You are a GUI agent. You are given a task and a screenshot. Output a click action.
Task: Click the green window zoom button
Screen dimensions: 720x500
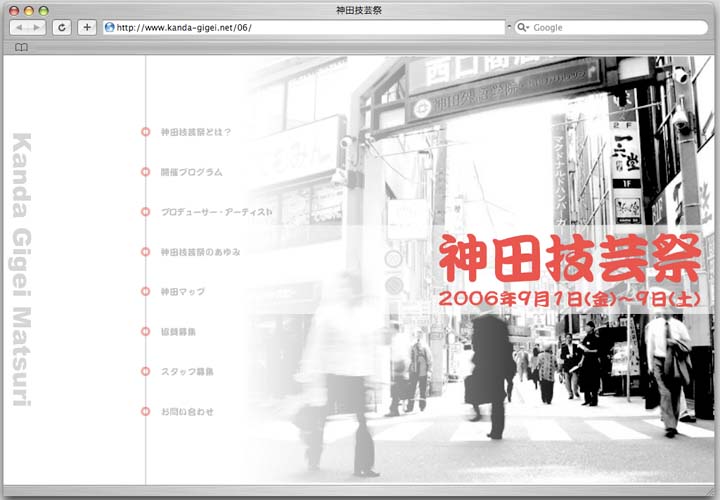[43, 9]
